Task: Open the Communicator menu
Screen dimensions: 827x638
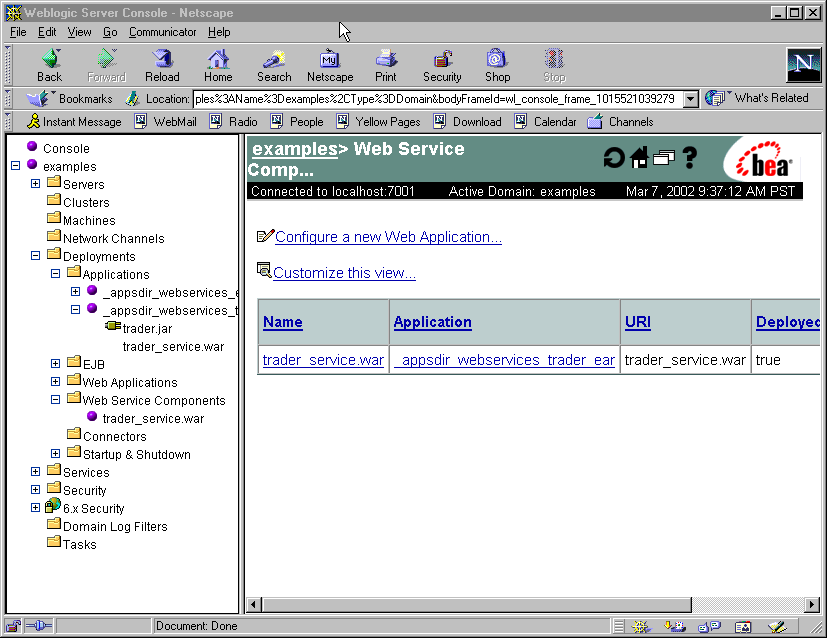Action: tap(162, 32)
